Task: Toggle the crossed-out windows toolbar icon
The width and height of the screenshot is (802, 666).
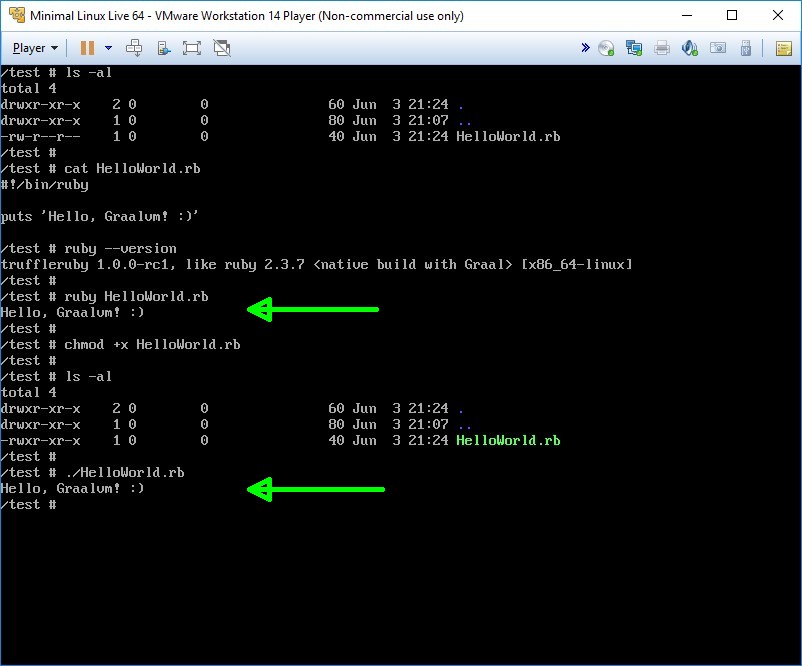Action: [x=222, y=48]
